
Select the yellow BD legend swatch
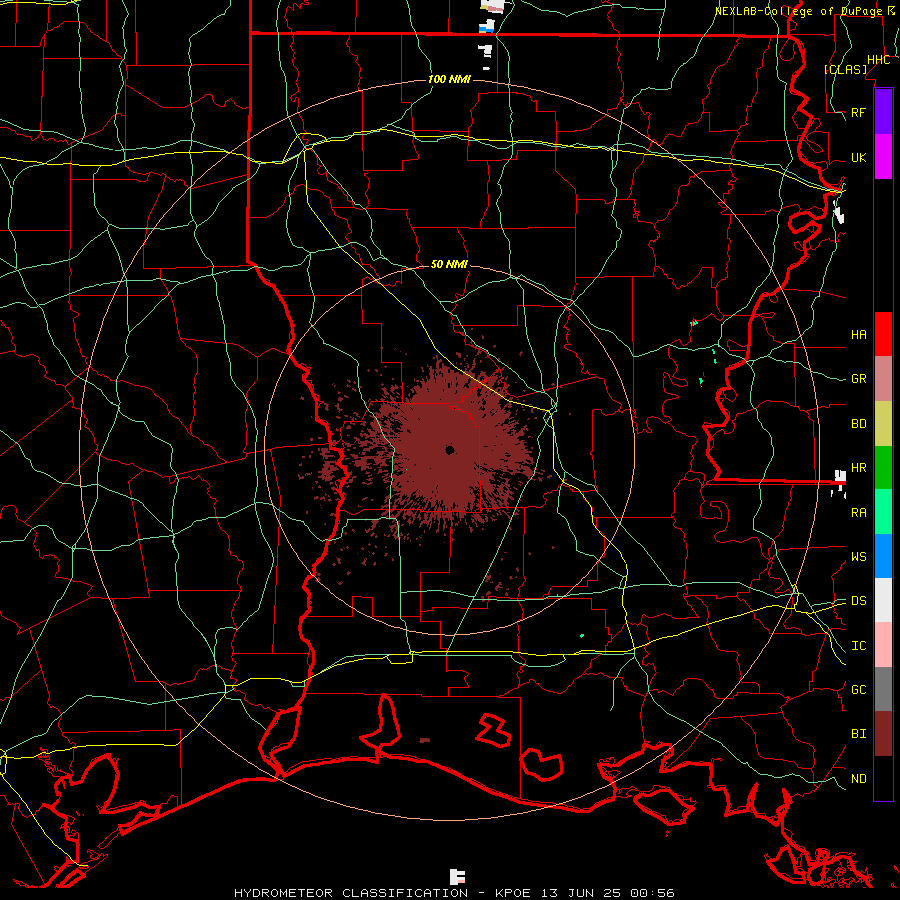coord(883,423)
